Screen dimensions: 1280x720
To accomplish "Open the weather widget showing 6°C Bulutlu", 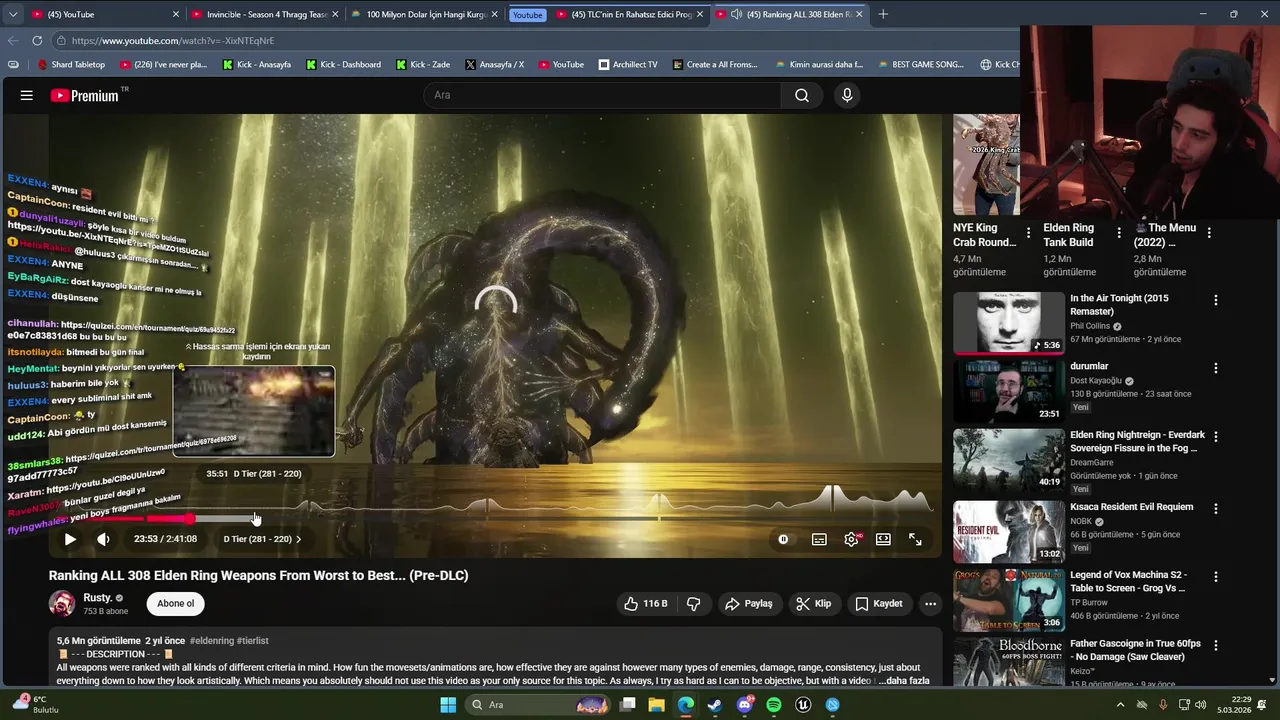I will pos(35,704).
